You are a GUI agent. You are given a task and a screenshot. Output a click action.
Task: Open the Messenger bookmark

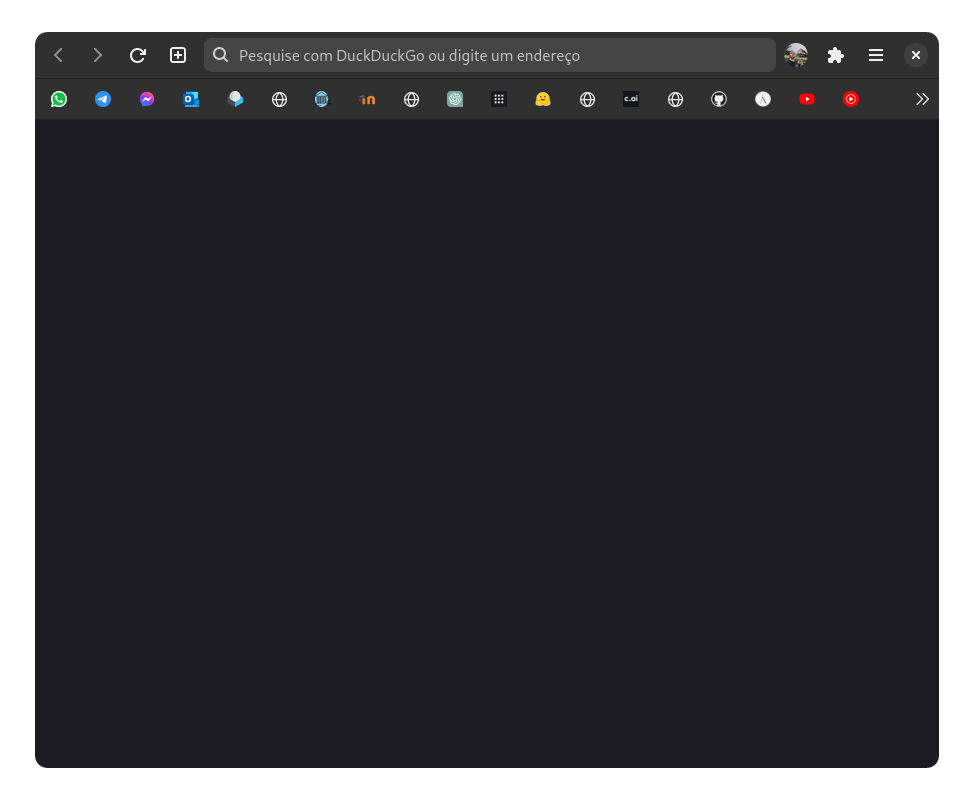click(x=147, y=99)
